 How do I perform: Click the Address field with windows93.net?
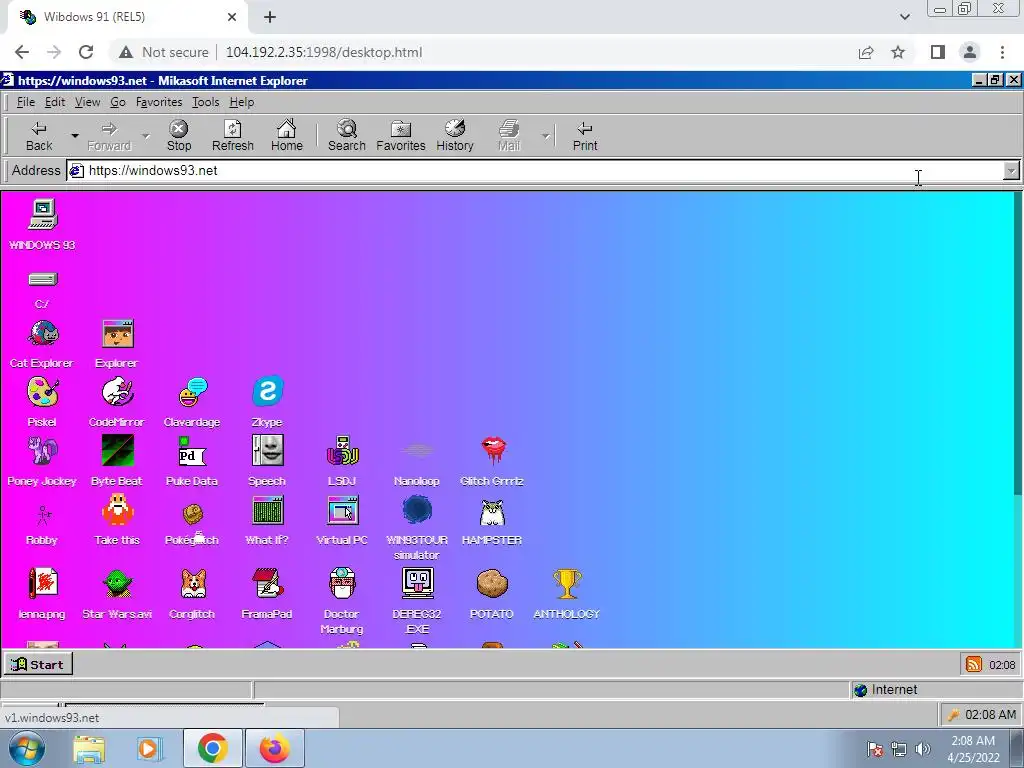[x=534, y=171]
